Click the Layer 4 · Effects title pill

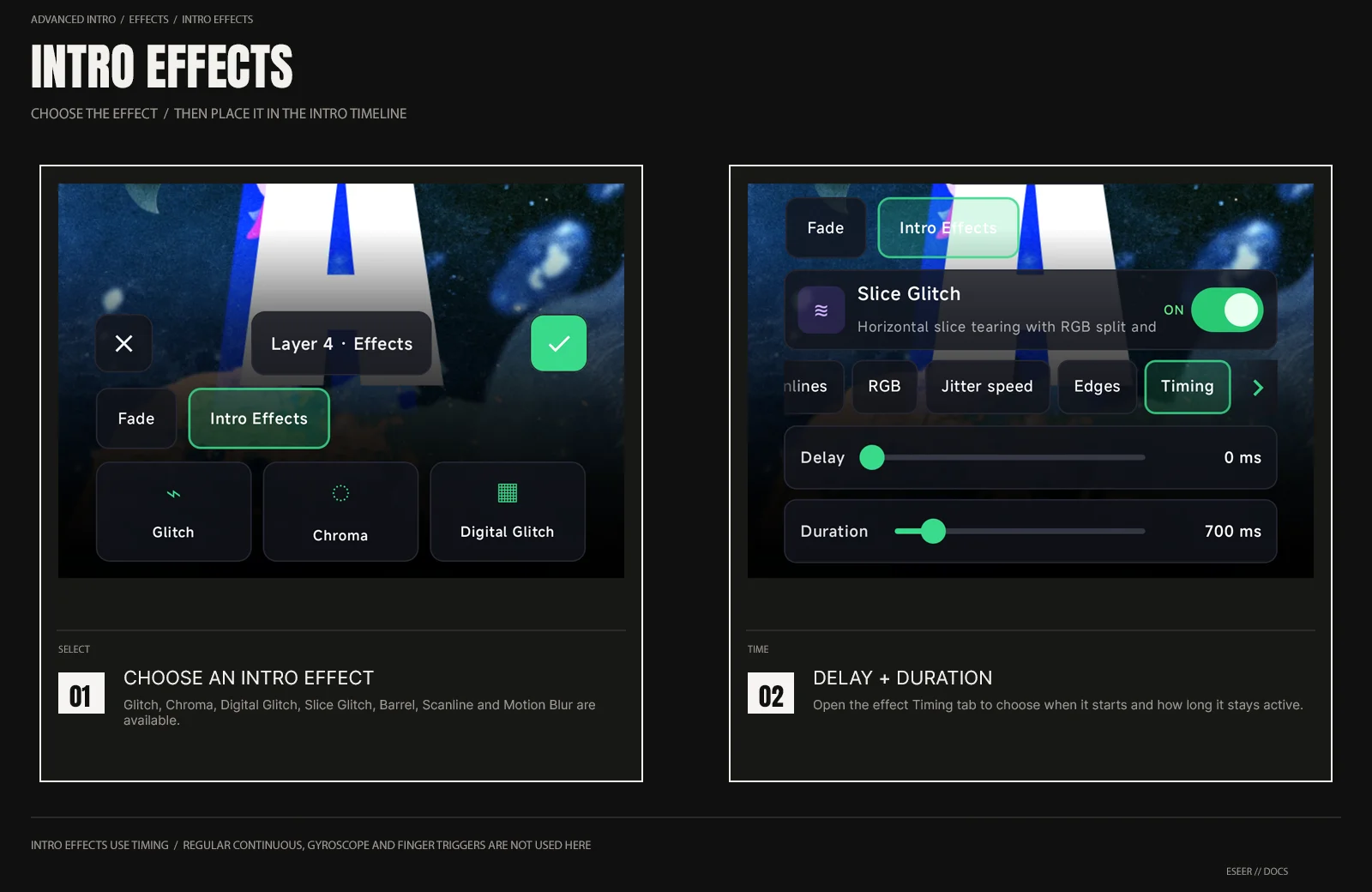341,344
